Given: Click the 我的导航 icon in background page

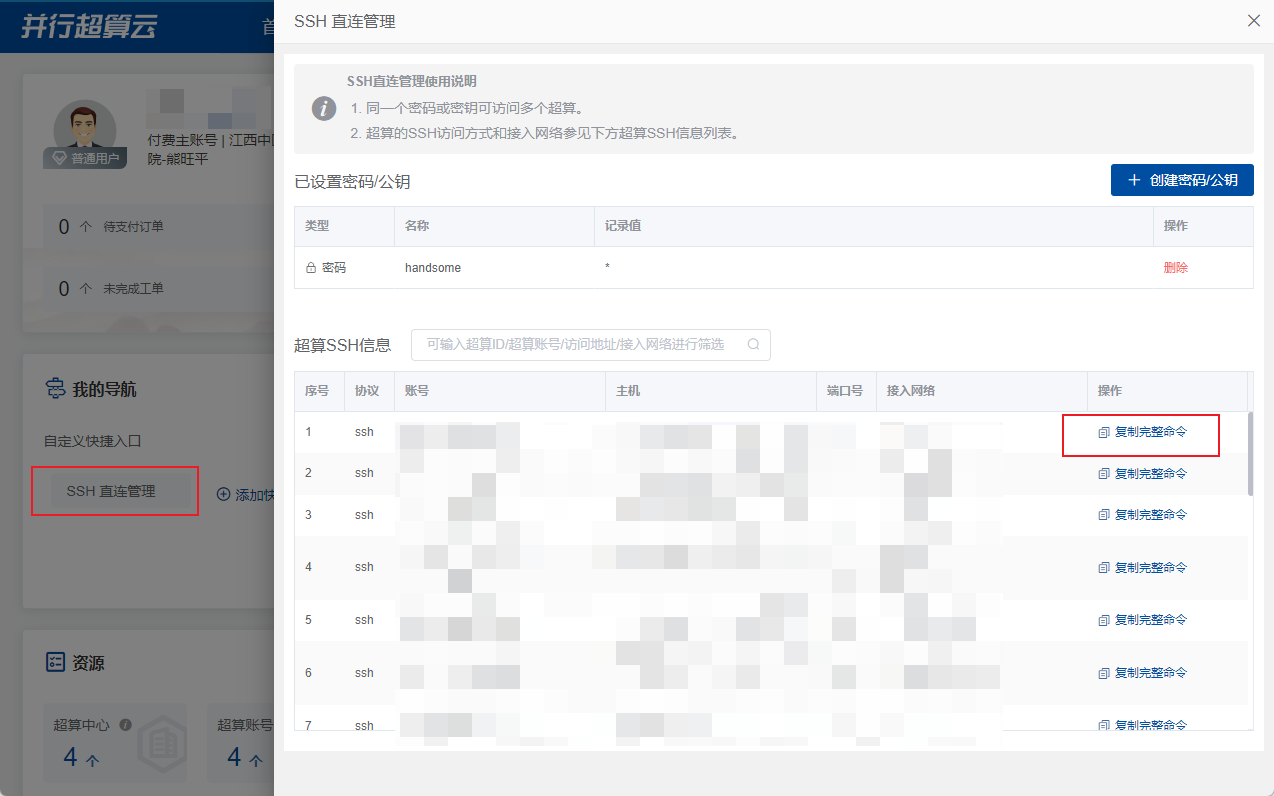Looking at the screenshot, I should click(x=56, y=389).
